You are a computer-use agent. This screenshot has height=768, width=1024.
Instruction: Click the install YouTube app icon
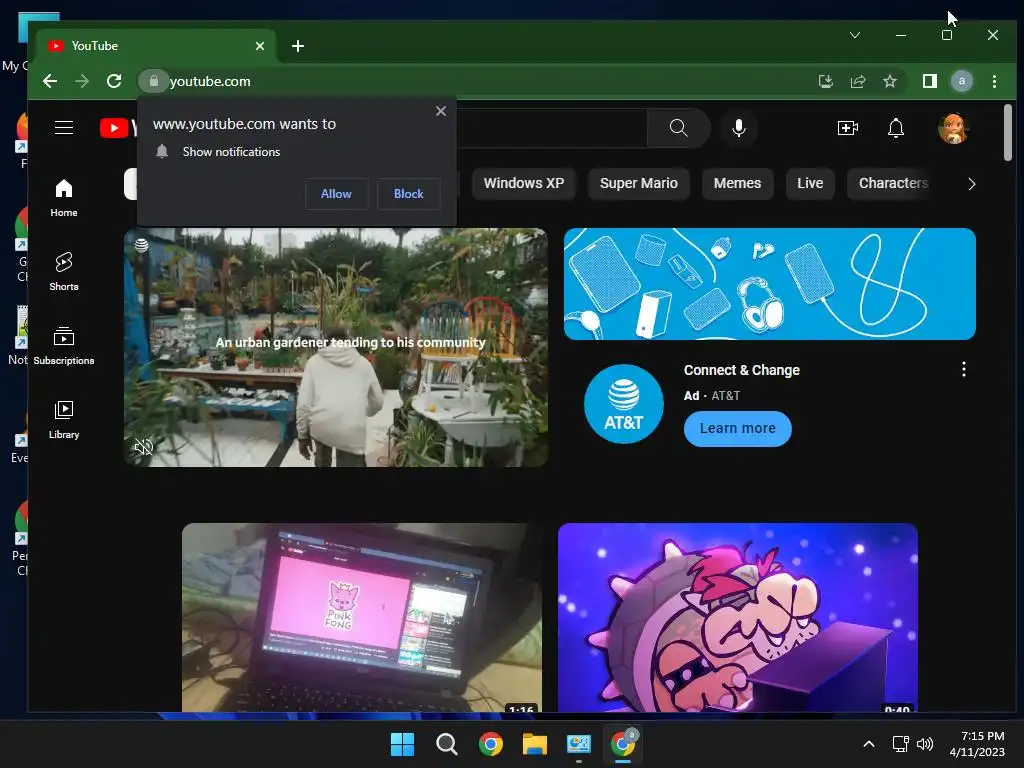[825, 81]
